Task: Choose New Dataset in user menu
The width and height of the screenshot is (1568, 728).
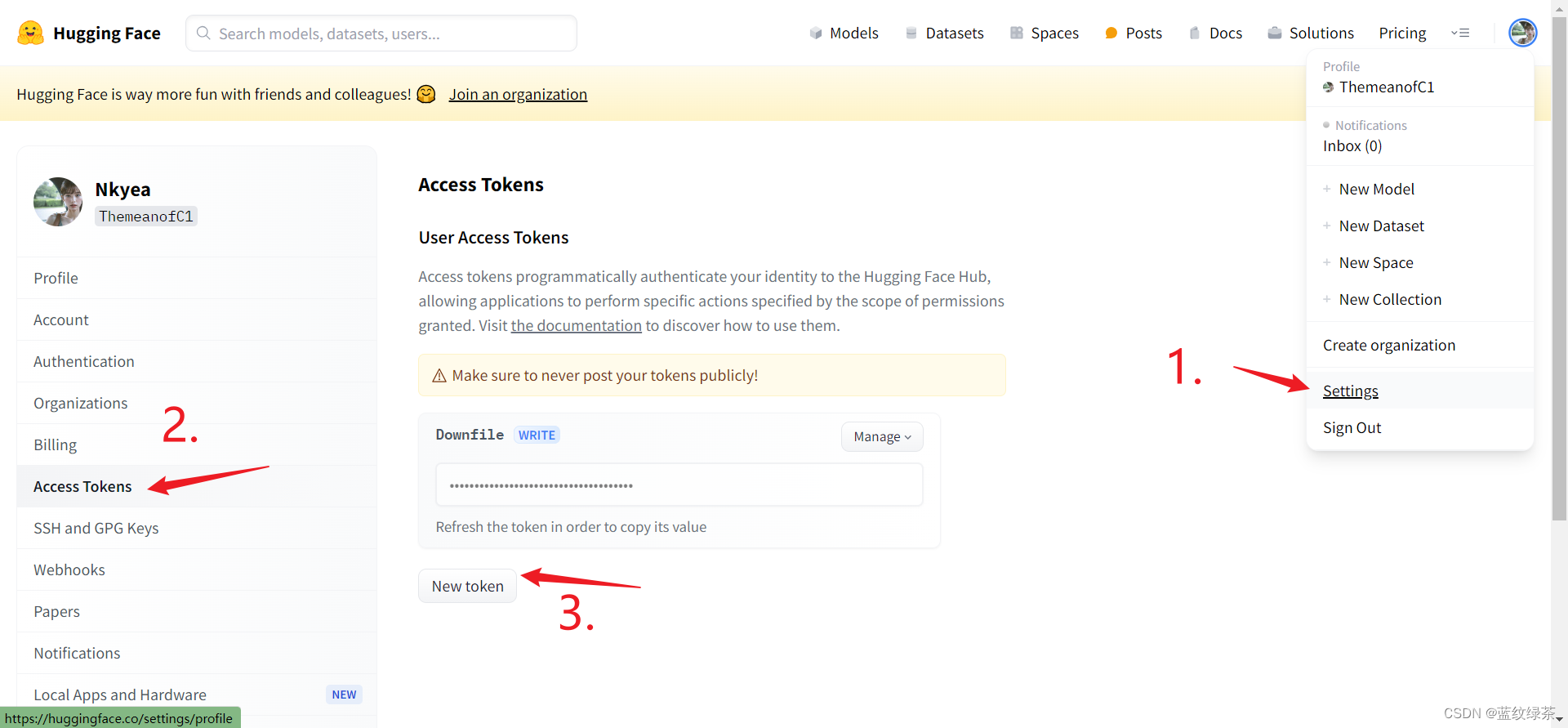Action: coord(1382,226)
